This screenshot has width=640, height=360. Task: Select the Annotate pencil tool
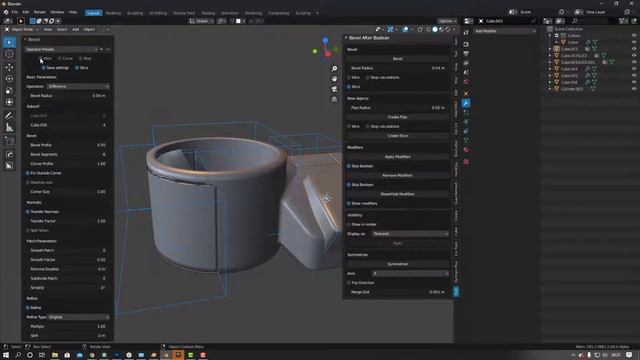click(x=9, y=116)
